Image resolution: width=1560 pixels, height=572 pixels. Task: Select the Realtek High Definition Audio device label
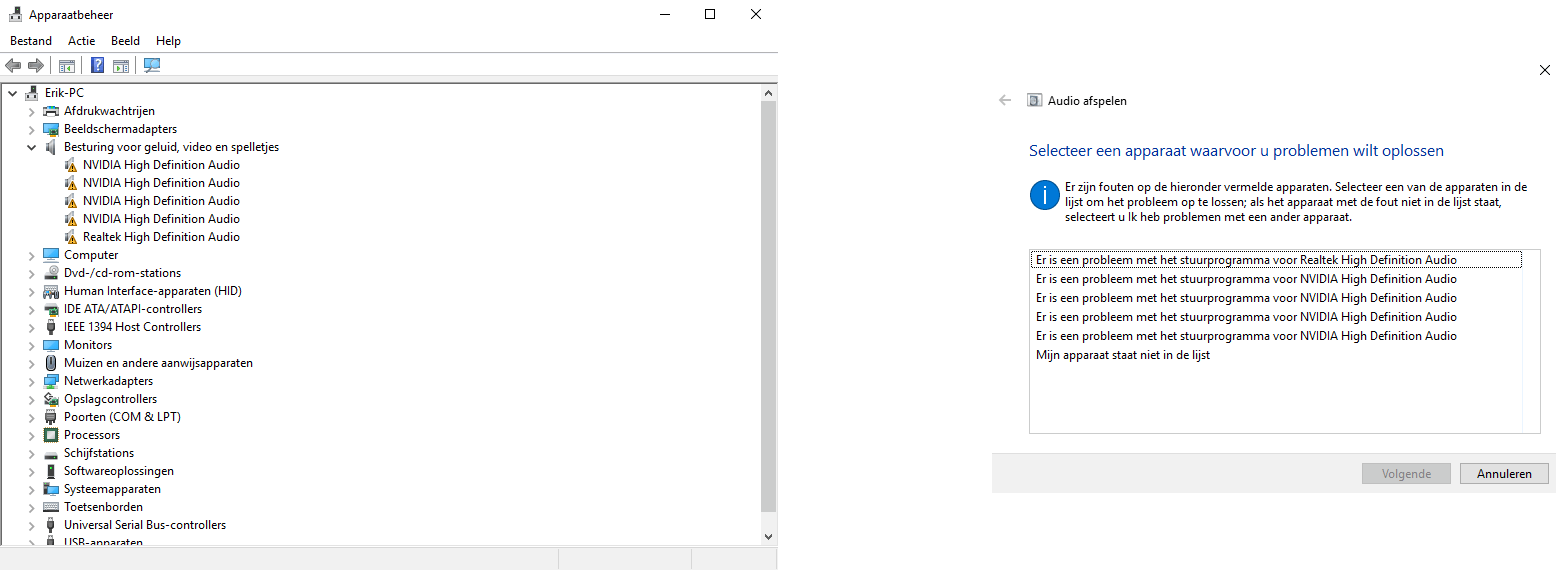(x=161, y=237)
